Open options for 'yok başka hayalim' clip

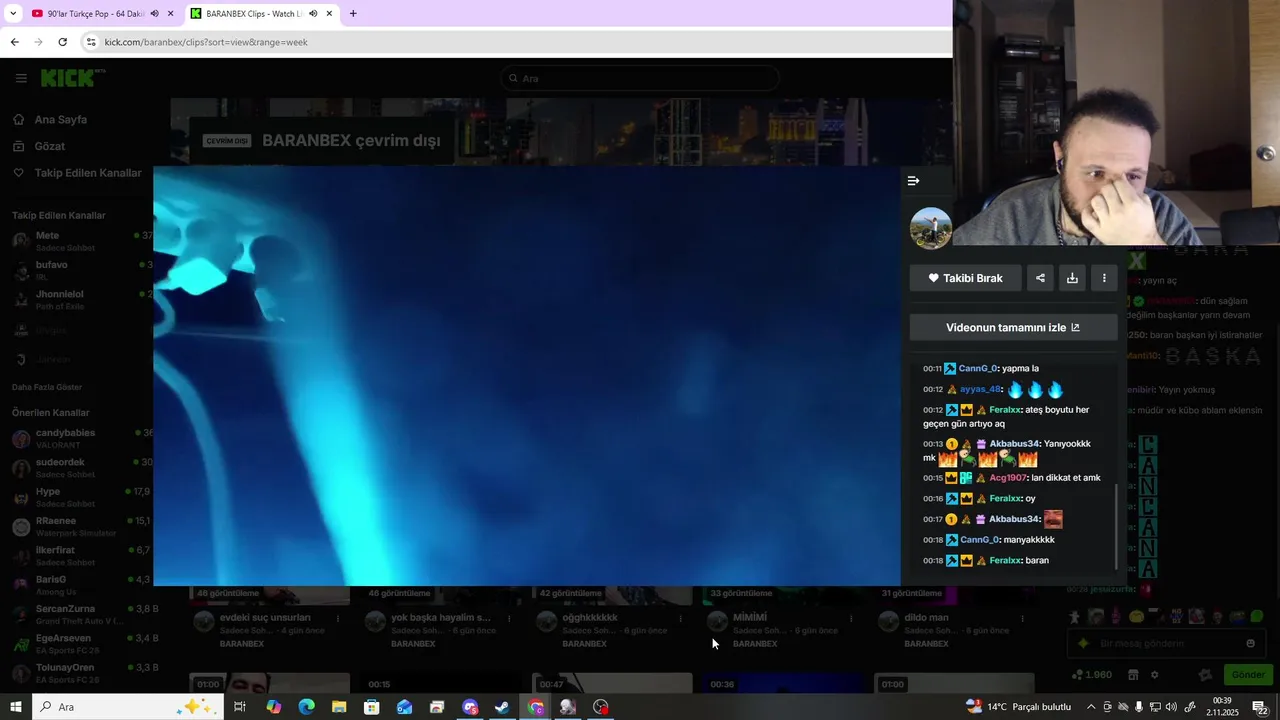tap(509, 618)
